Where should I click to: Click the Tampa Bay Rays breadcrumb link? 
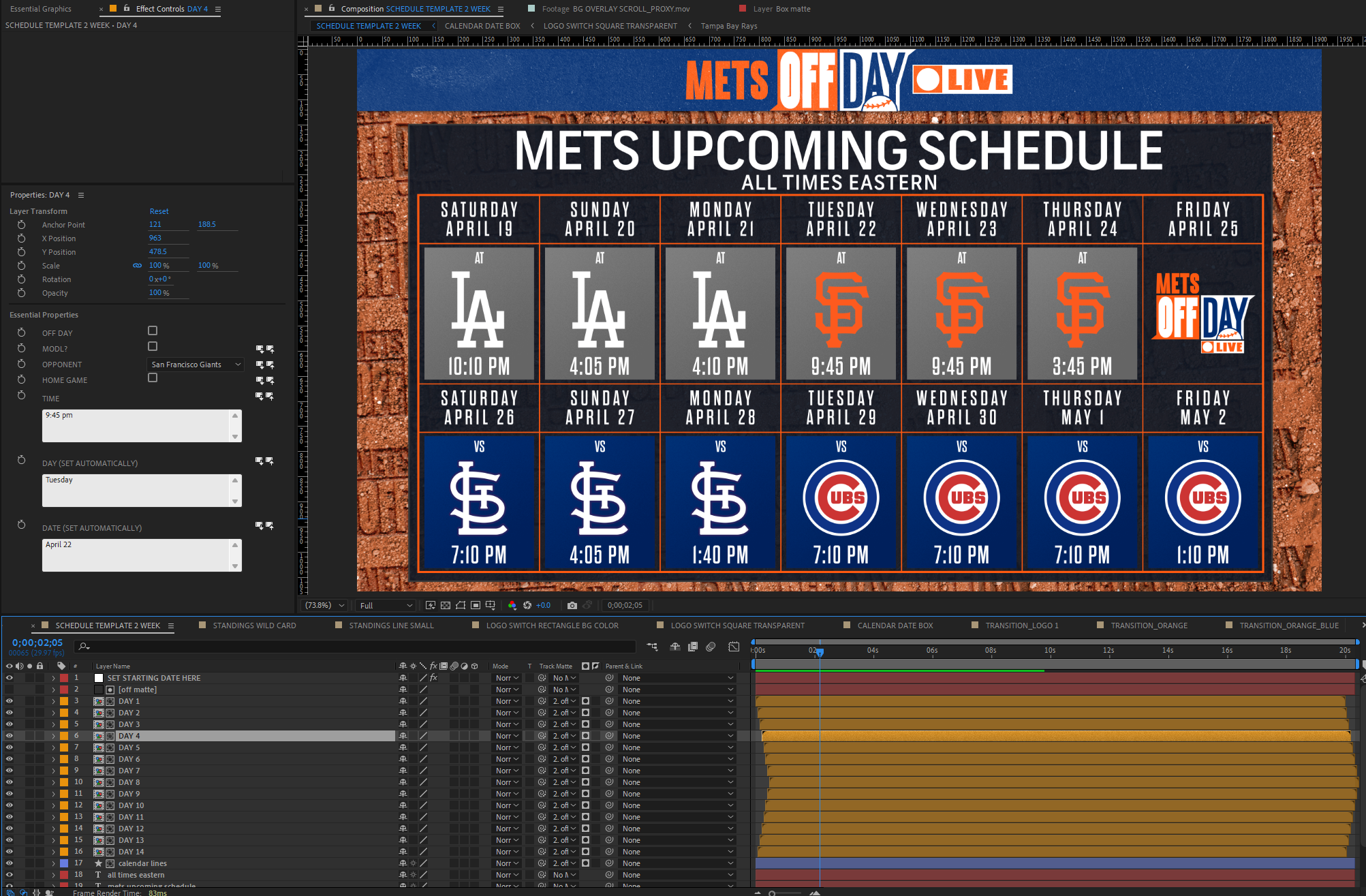[728, 26]
